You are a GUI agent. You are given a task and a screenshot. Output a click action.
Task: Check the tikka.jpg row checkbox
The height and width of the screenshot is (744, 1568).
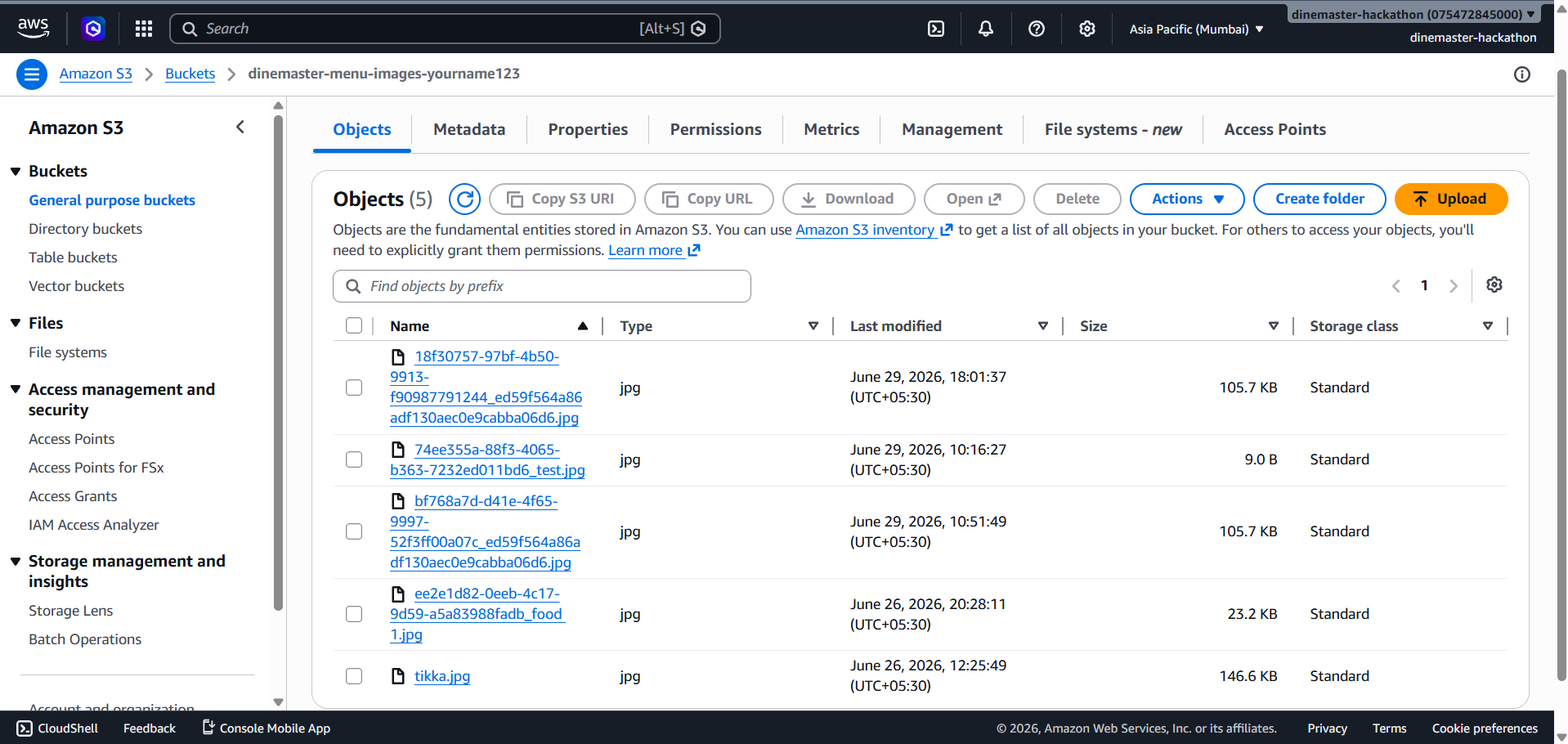pyautogui.click(x=354, y=676)
